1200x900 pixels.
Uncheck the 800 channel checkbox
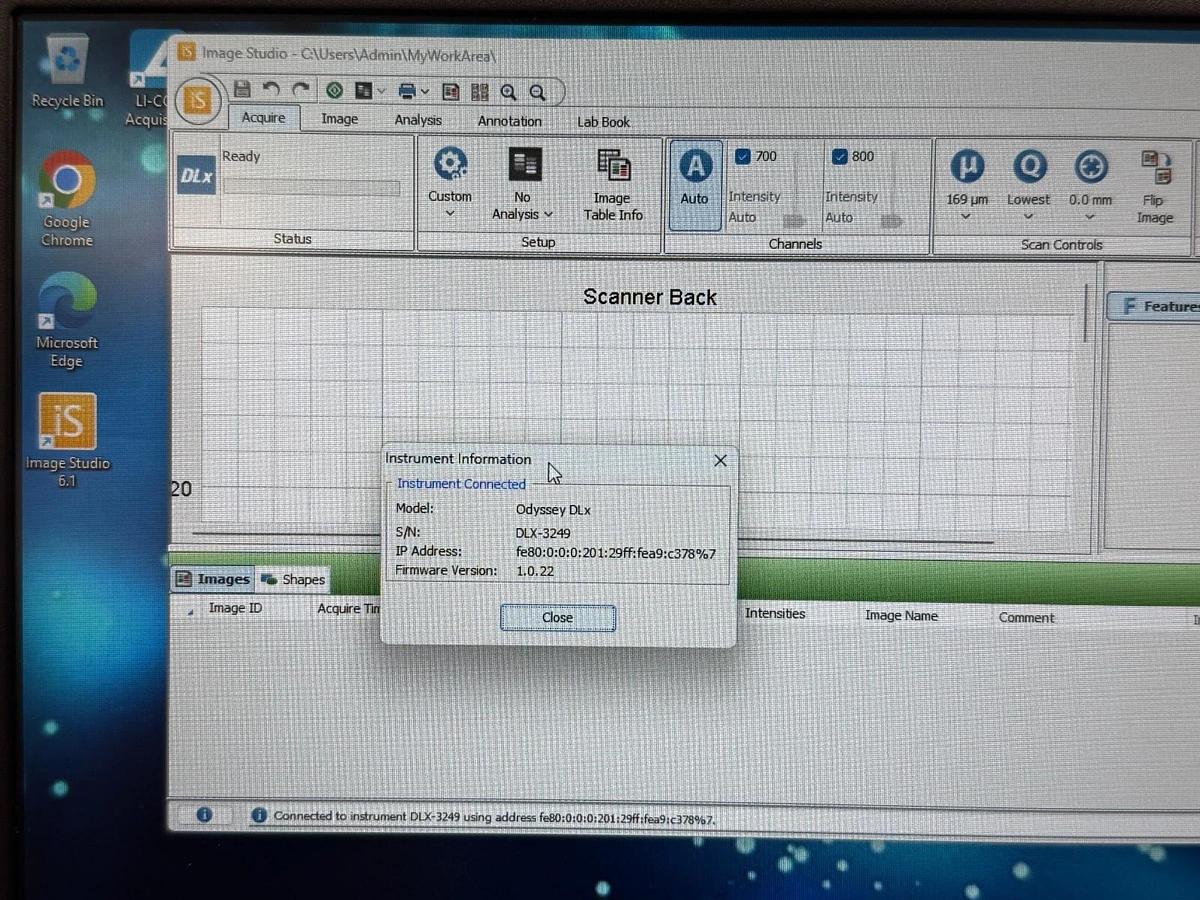[840, 156]
